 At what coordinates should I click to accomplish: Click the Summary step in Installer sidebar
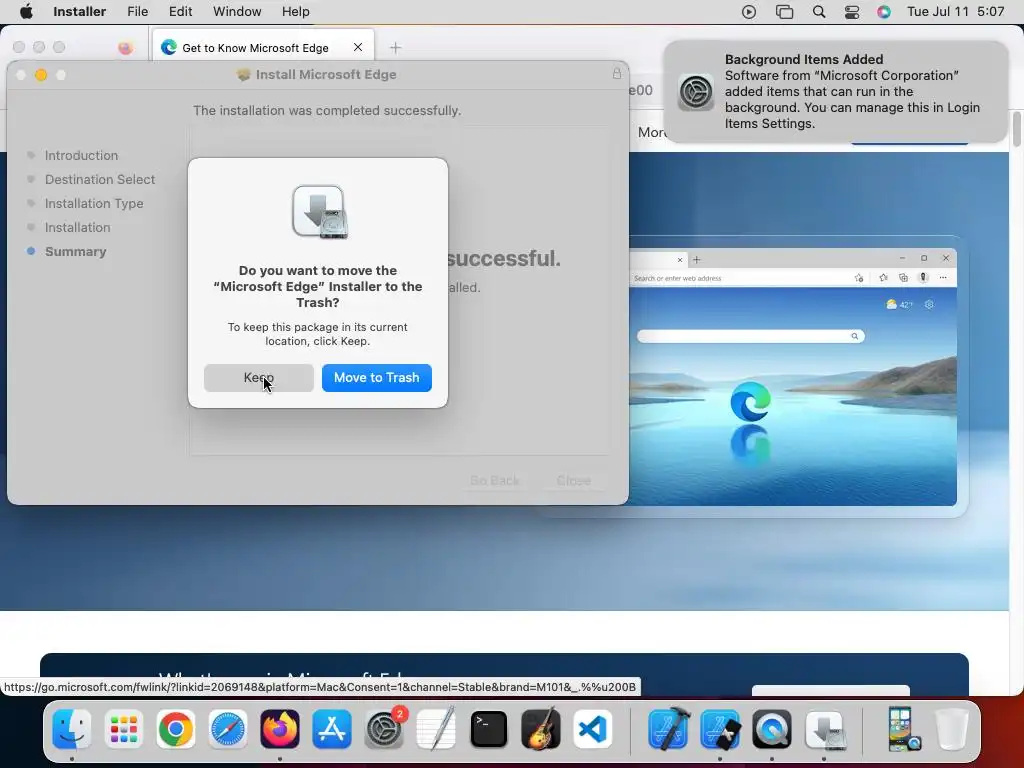click(x=75, y=252)
